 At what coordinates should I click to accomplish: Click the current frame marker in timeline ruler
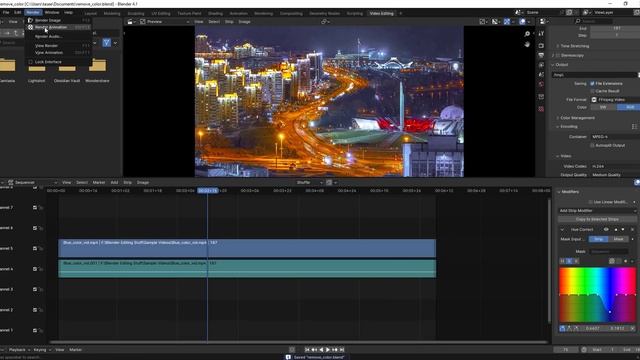coord(208,191)
